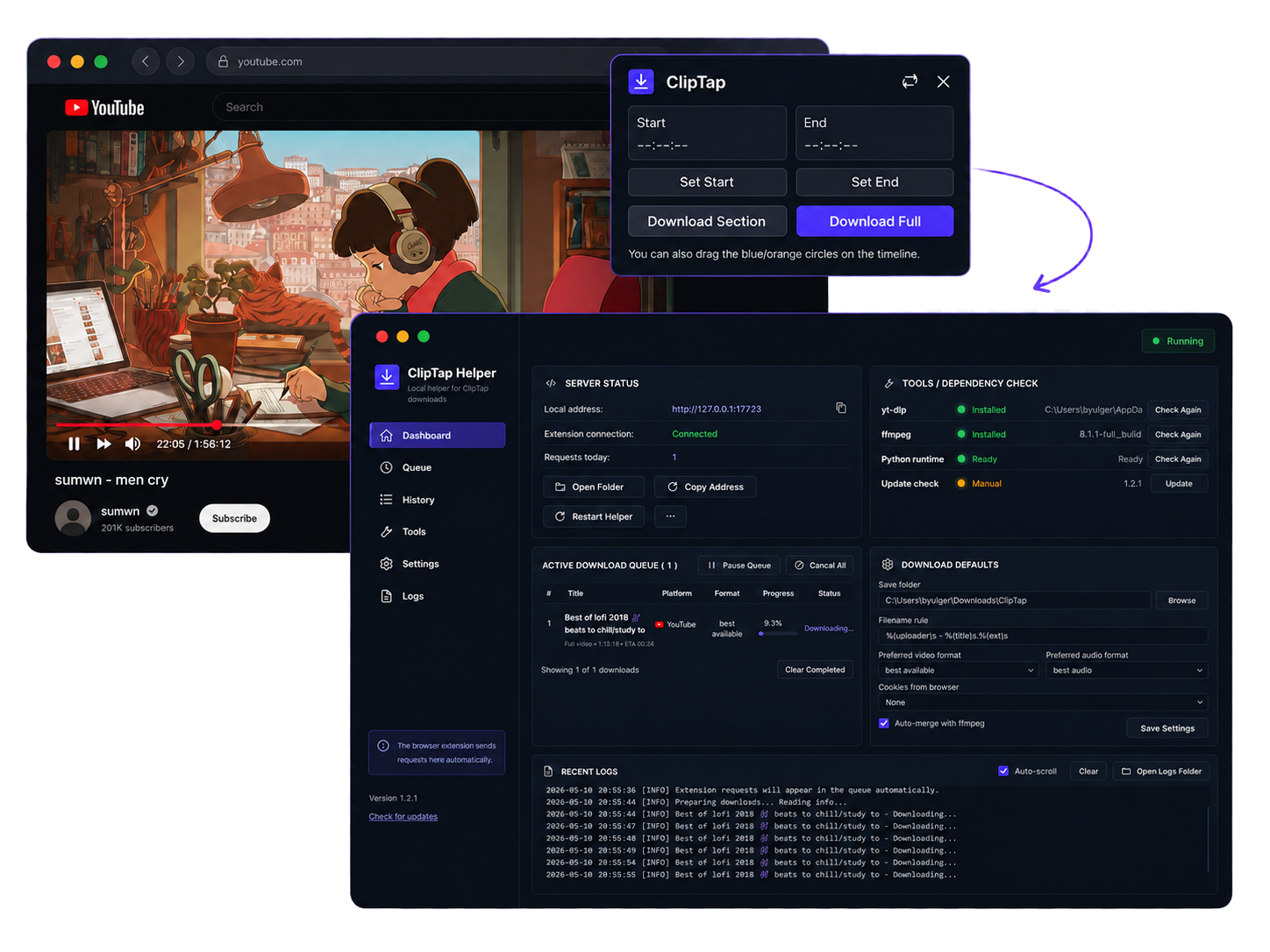Click the Save Settings button
The height and width of the screenshot is (952, 1270).
click(x=1167, y=728)
